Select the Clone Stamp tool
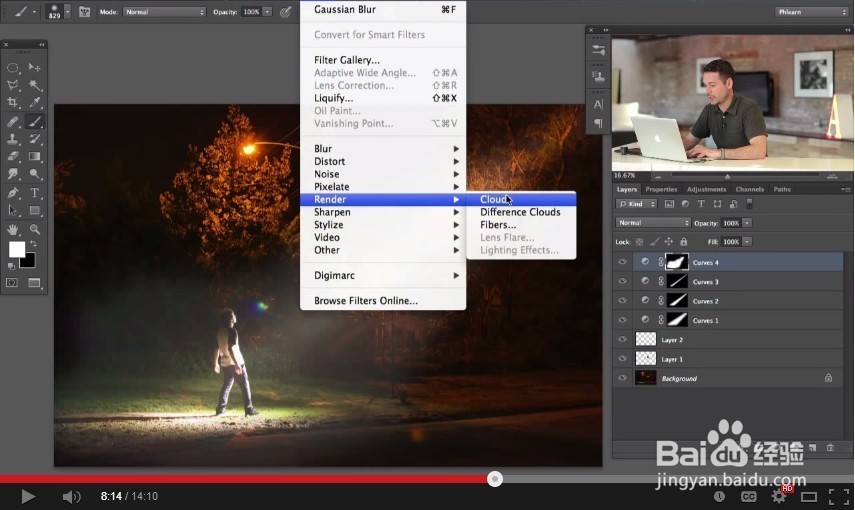 (x=13, y=139)
